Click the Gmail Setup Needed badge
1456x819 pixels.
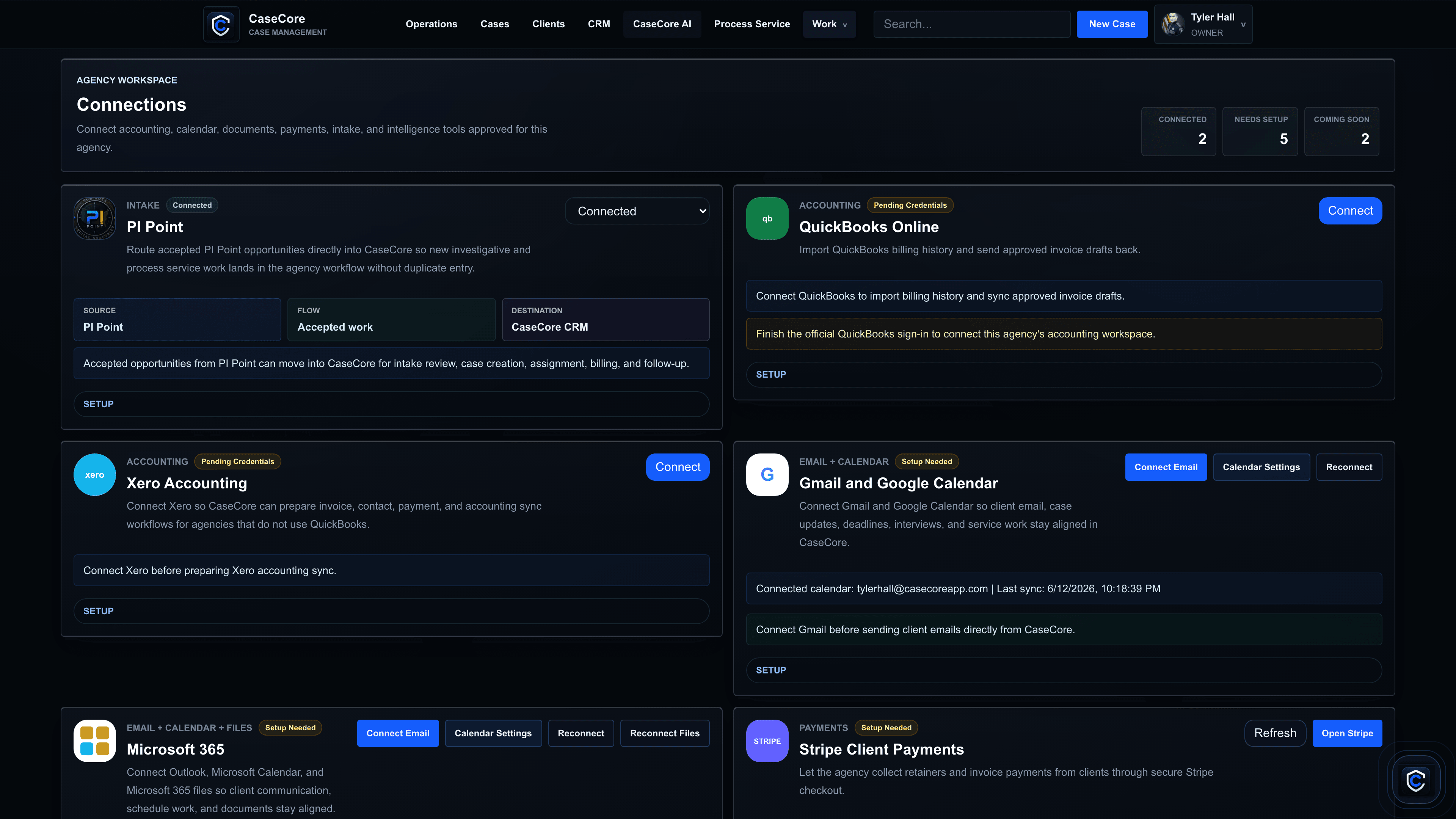(x=926, y=462)
